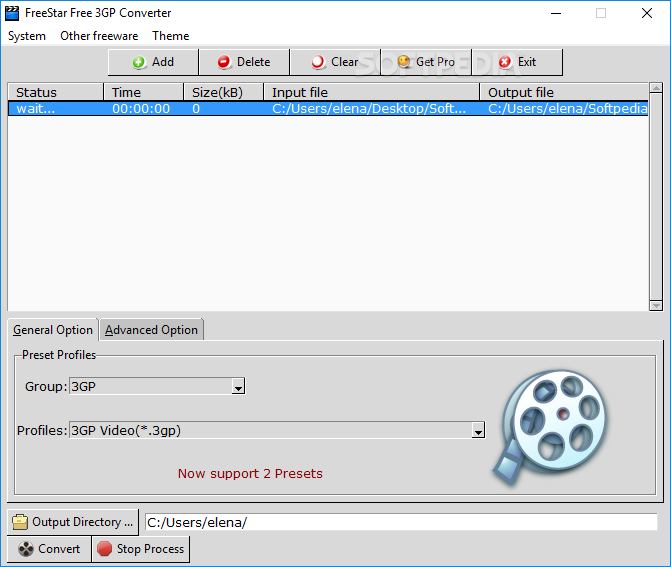Click the Input file column header
The image size is (671, 567).
[371, 92]
